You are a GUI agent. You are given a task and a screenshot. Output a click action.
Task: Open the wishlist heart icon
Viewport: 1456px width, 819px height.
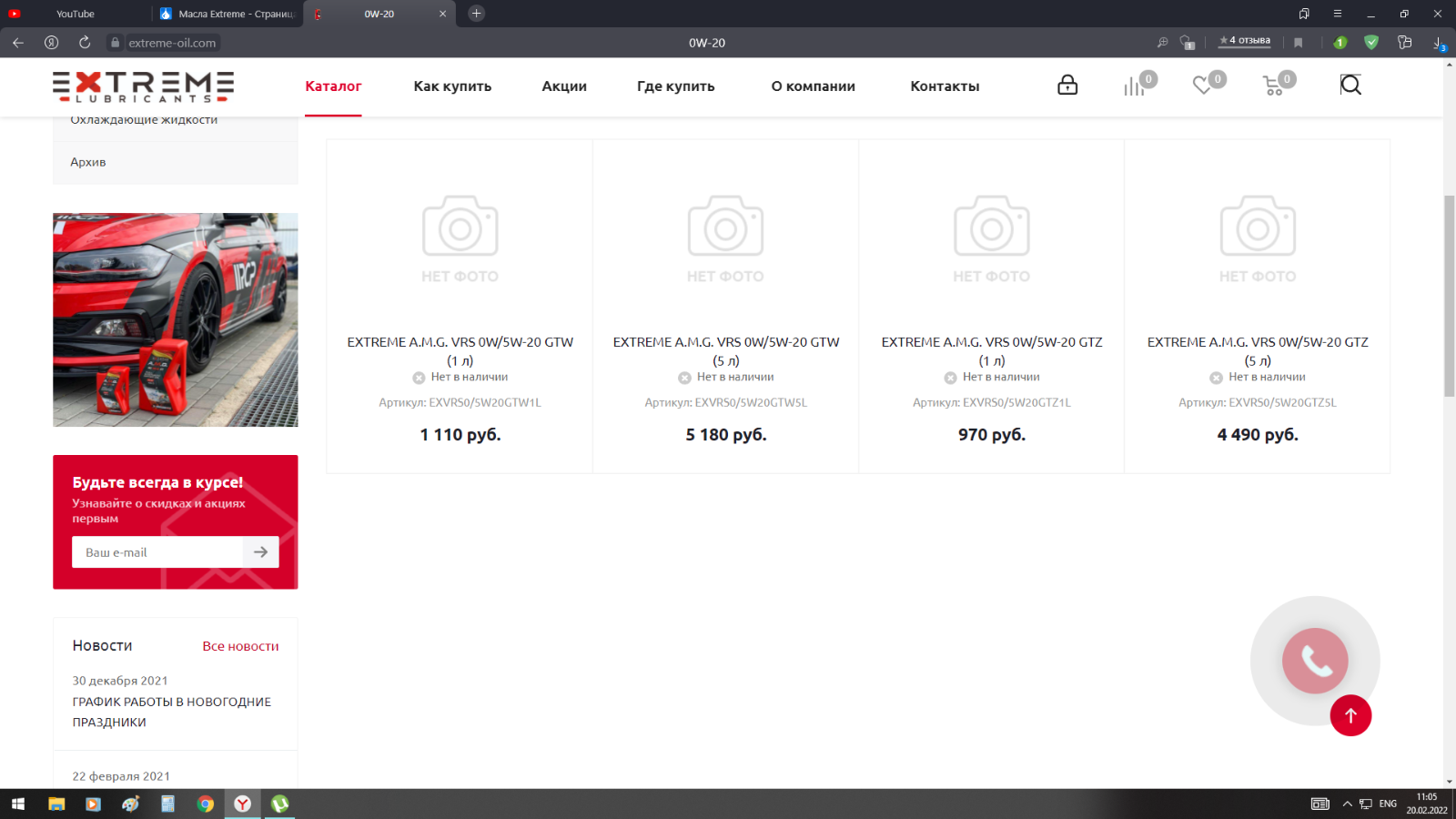[x=1202, y=85]
